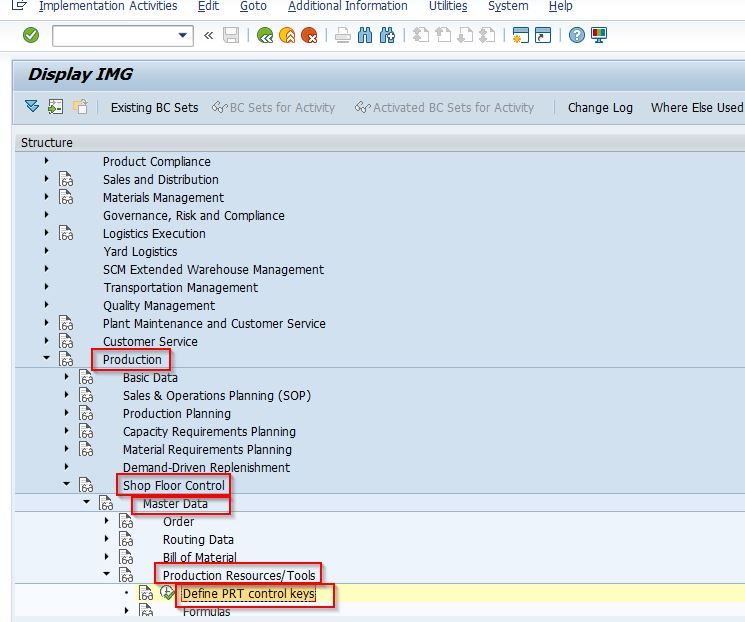Click the Customize Local Layout monitor icon
This screenshot has height=622, width=745.
[x=599, y=35]
